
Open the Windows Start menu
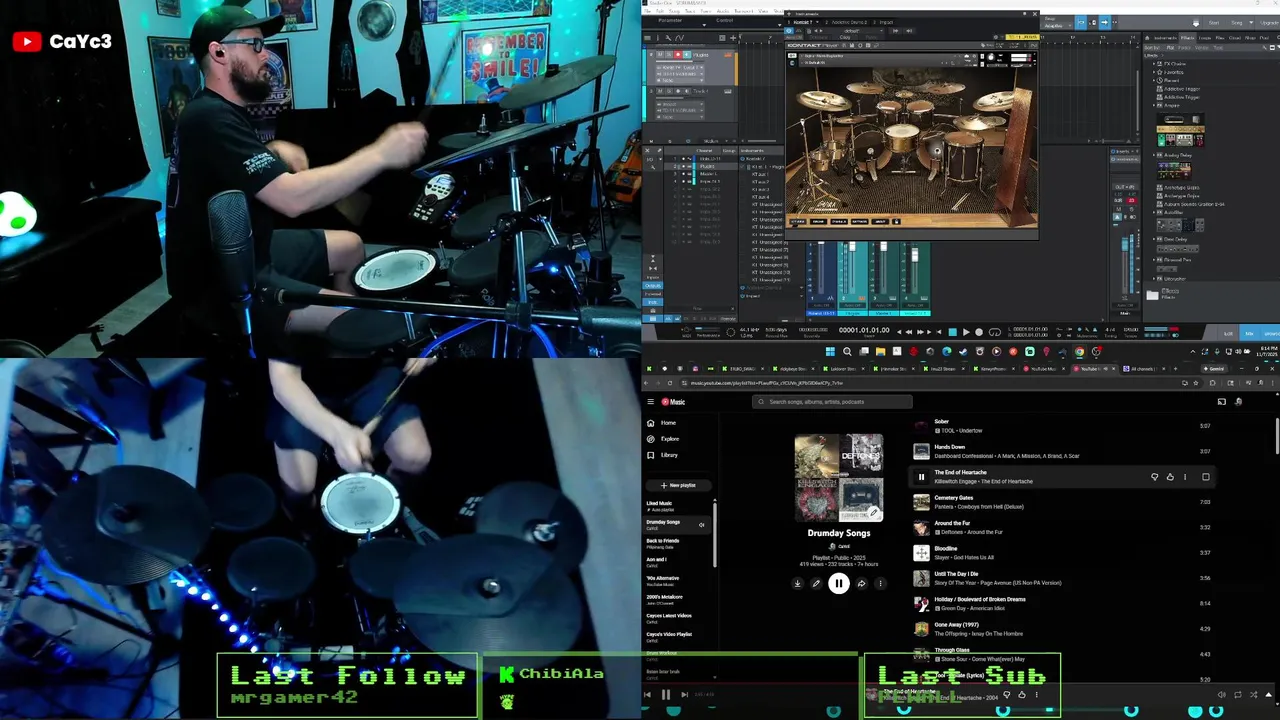click(830, 351)
